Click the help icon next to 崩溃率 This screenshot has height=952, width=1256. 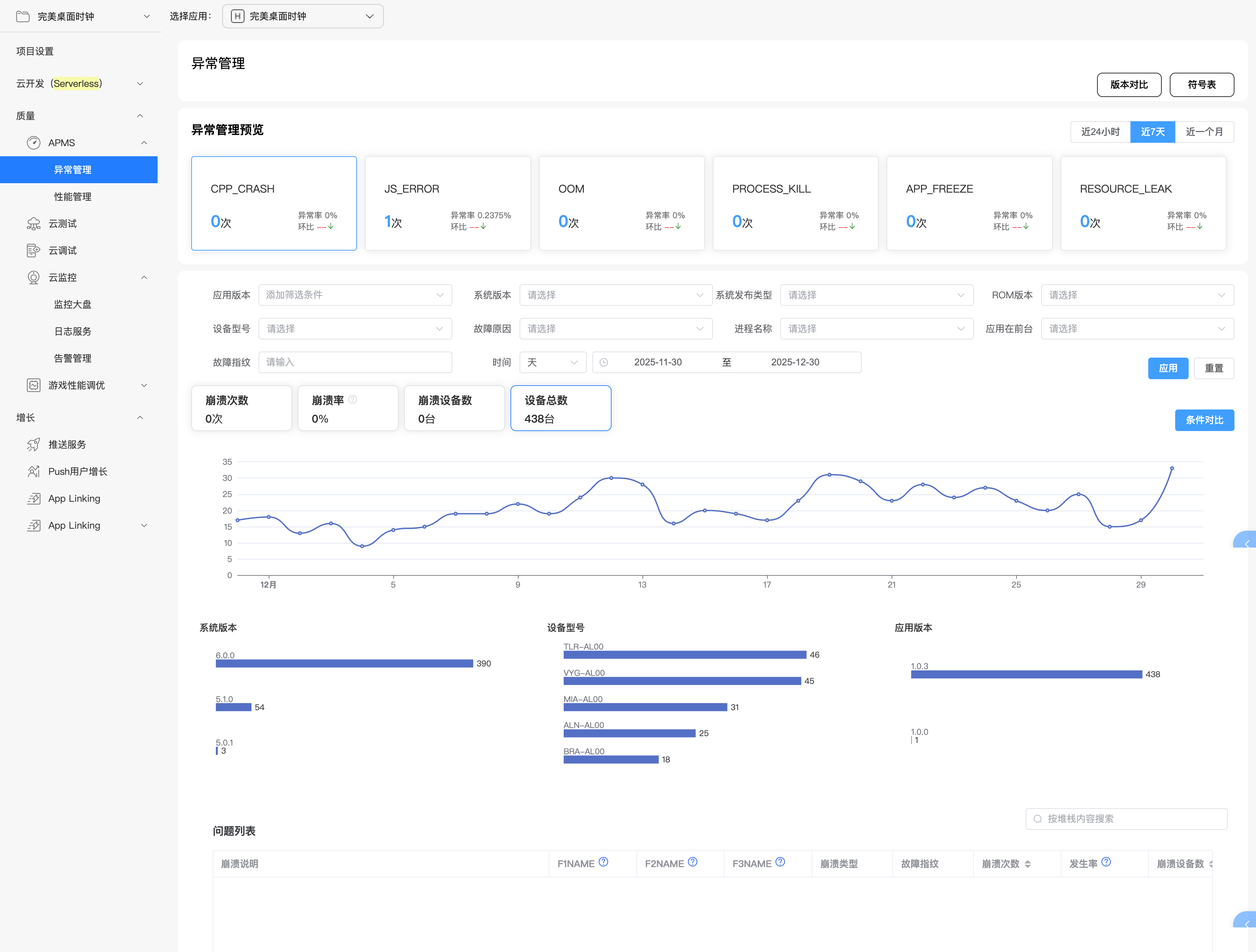point(353,399)
